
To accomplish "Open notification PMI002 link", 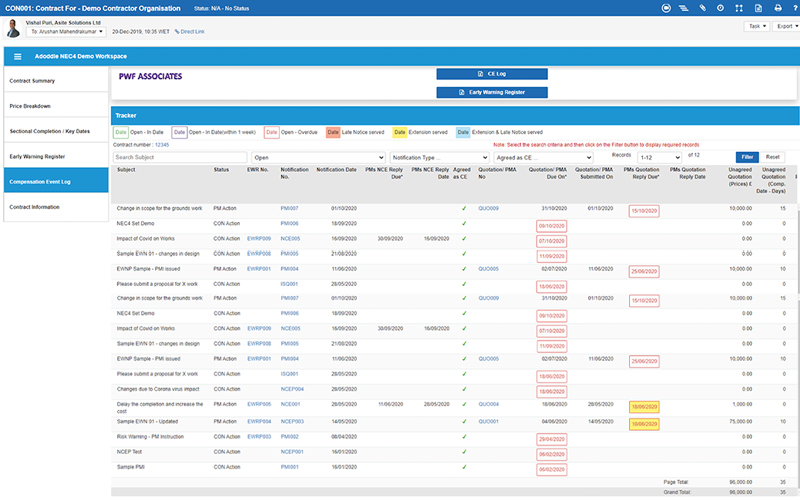I will coord(289,437).
